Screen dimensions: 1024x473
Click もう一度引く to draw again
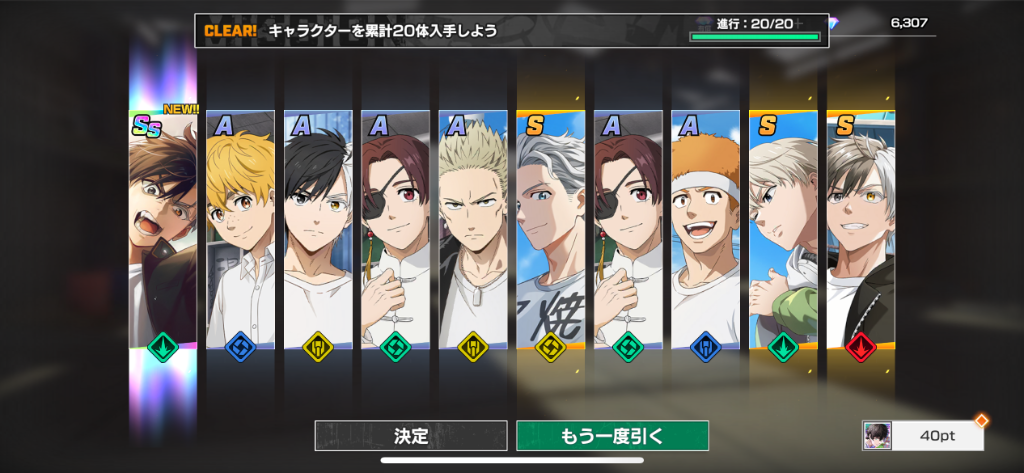(x=612, y=436)
